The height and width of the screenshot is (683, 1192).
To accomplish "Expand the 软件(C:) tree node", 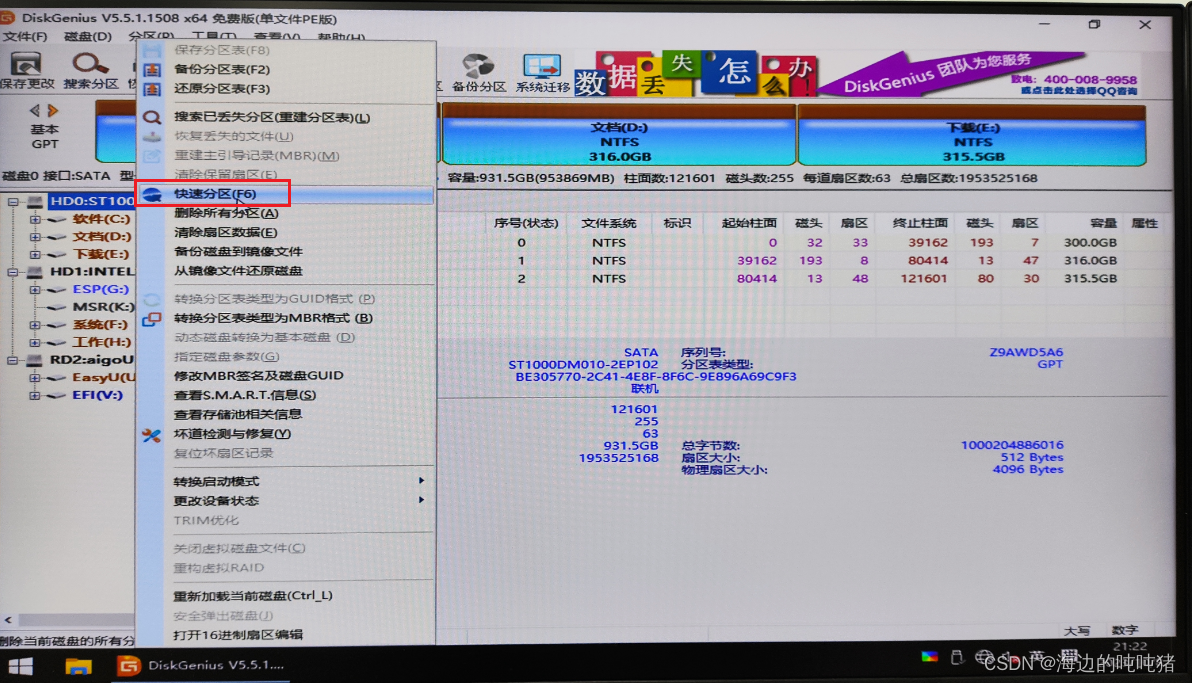I will click(35, 219).
